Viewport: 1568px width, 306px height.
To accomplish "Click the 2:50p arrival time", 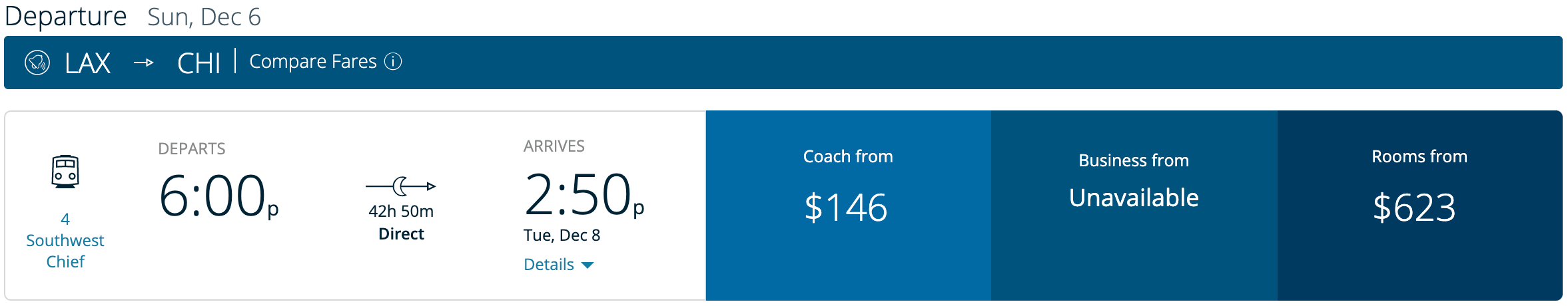I will 584,195.
